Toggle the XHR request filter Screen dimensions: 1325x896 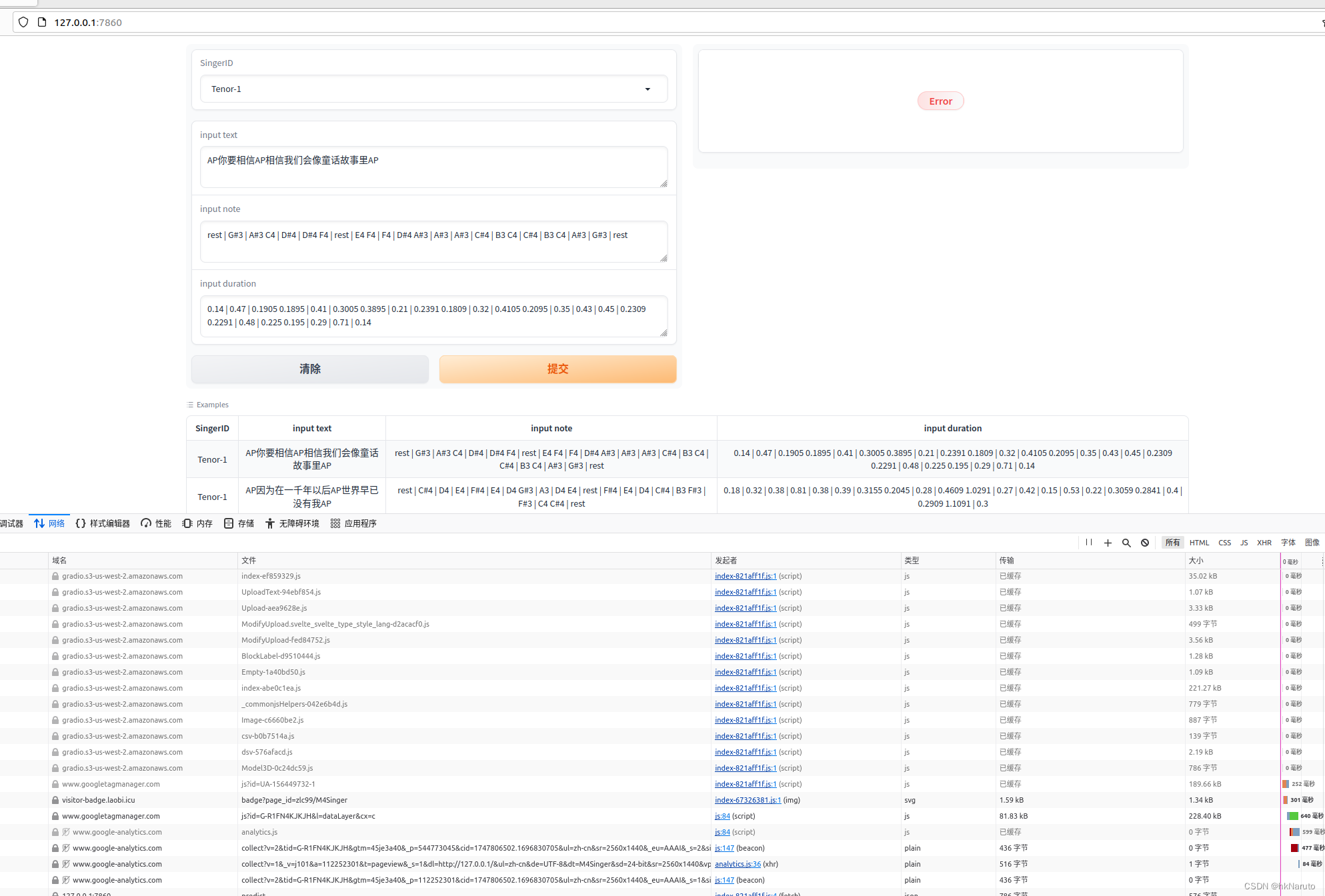(1264, 543)
